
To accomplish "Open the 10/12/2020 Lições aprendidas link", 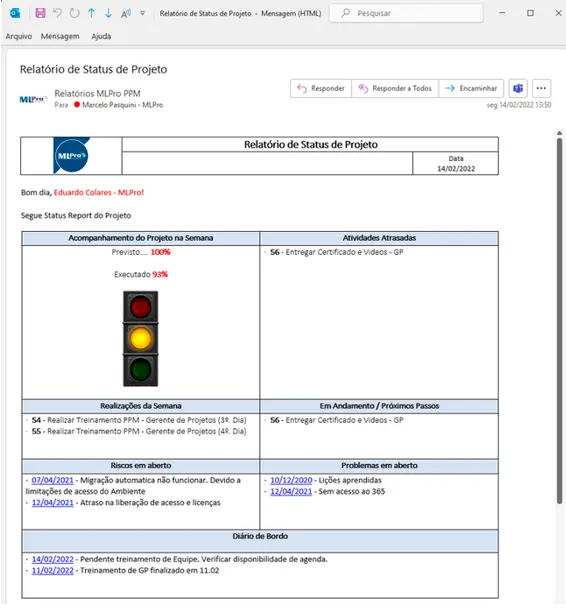I will 291,480.
